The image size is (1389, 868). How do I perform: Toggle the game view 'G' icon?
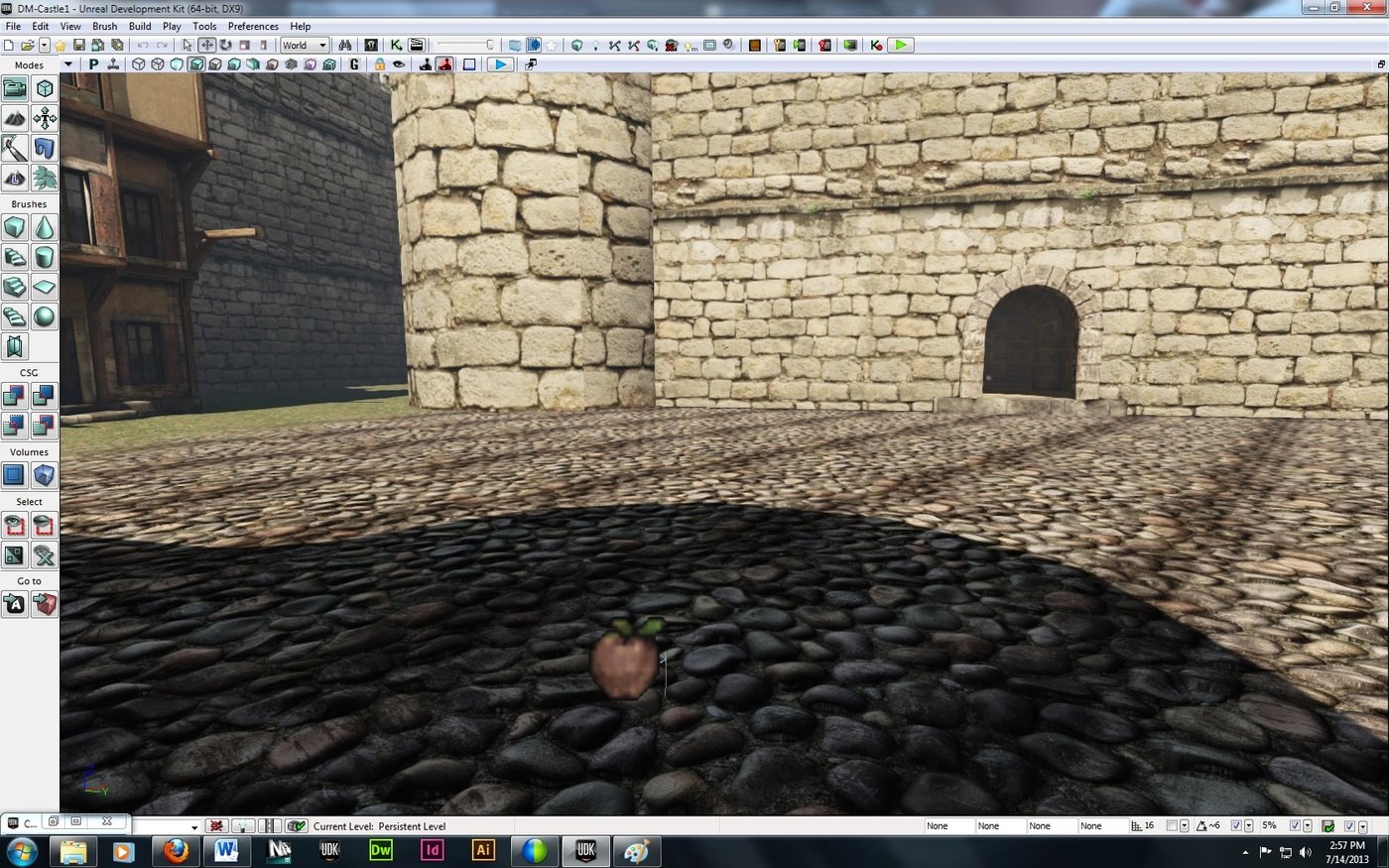pos(354,64)
